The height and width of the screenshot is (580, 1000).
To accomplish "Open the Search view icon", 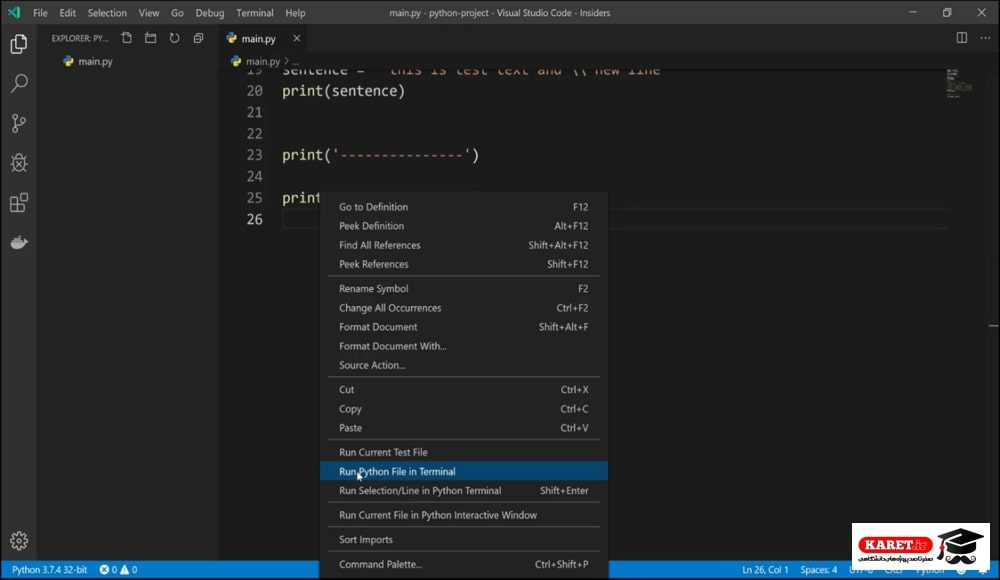I will [x=19, y=83].
